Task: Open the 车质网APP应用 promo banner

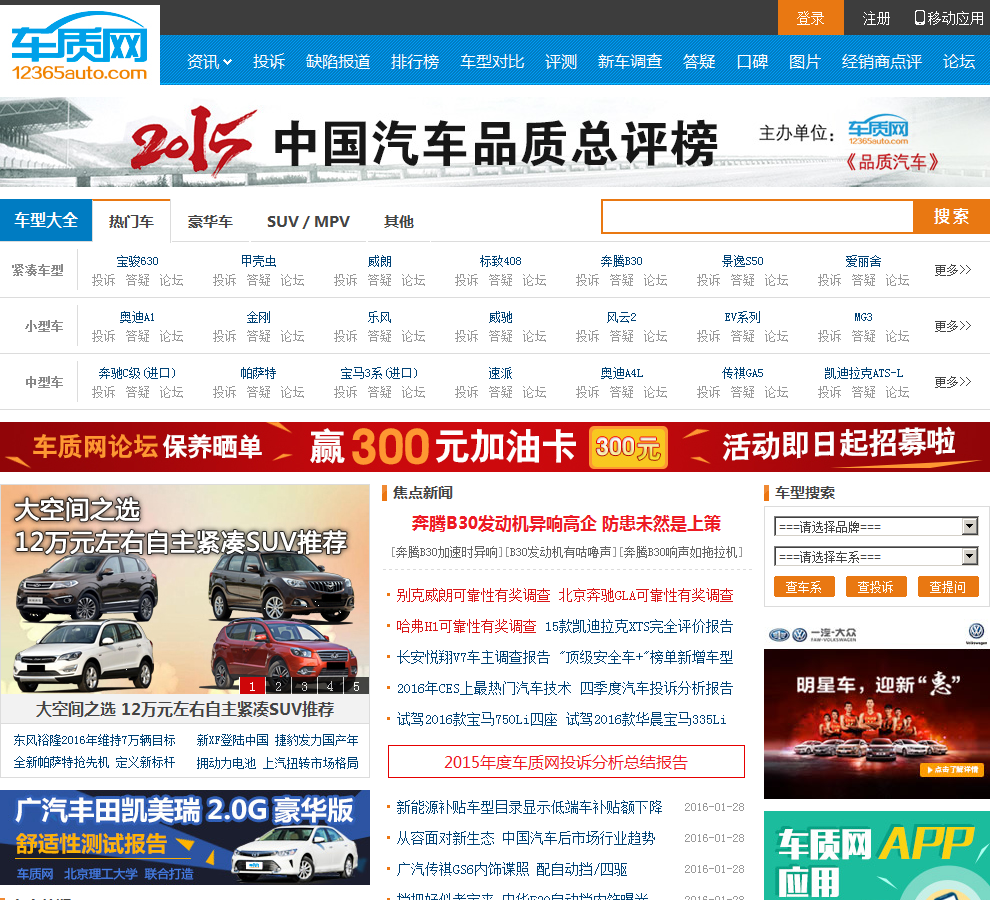Action: pyautogui.click(x=877, y=856)
